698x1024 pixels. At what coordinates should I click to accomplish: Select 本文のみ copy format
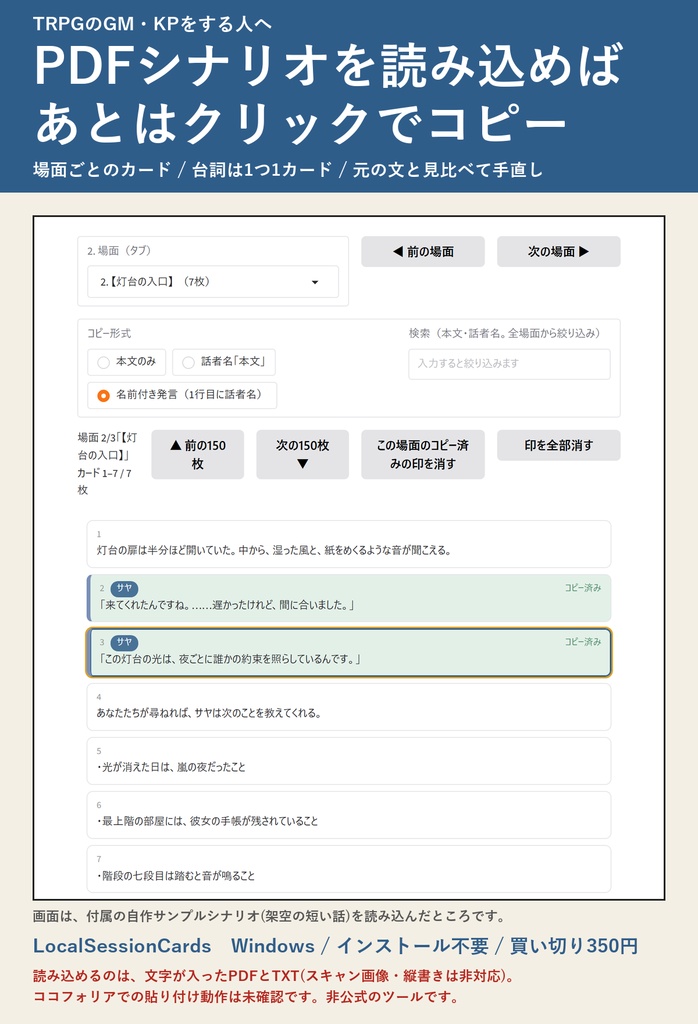click(x=127, y=362)
